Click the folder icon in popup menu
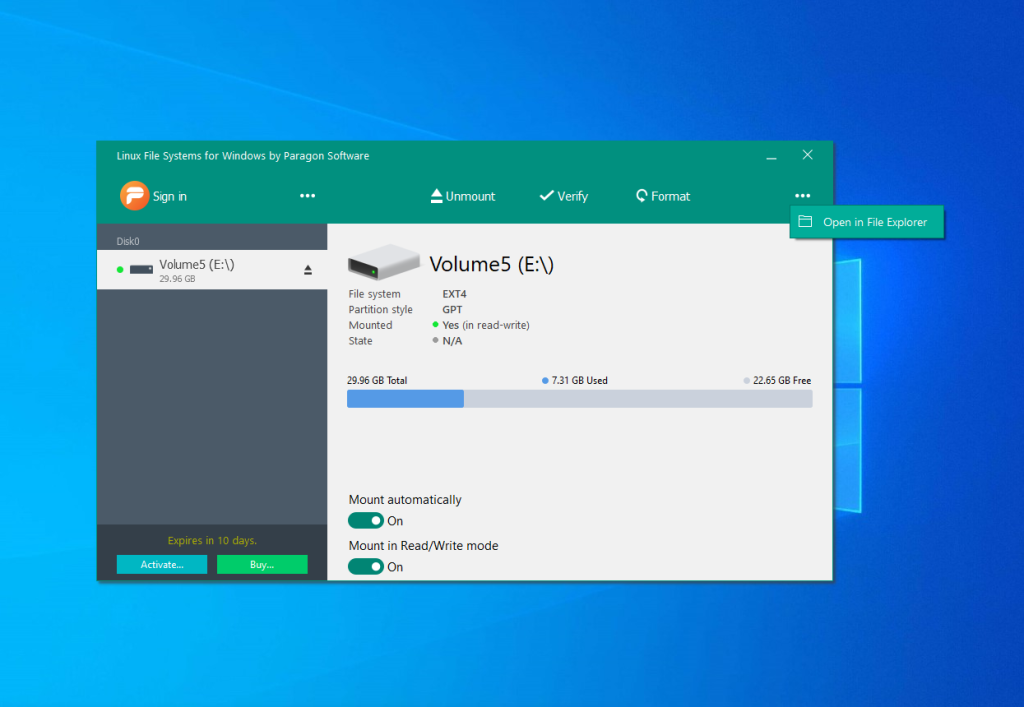 (805, 222)
